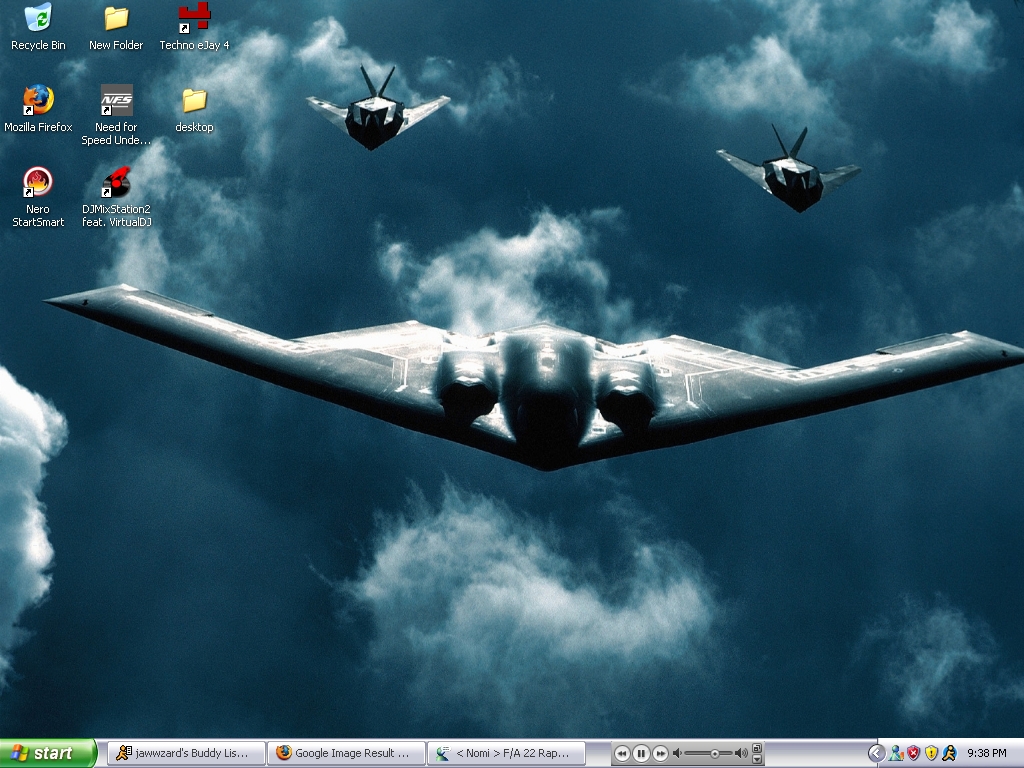1024x768 pixels.
Task: Select Need for Speed Underground shortcut
Action: click(116, 101)
